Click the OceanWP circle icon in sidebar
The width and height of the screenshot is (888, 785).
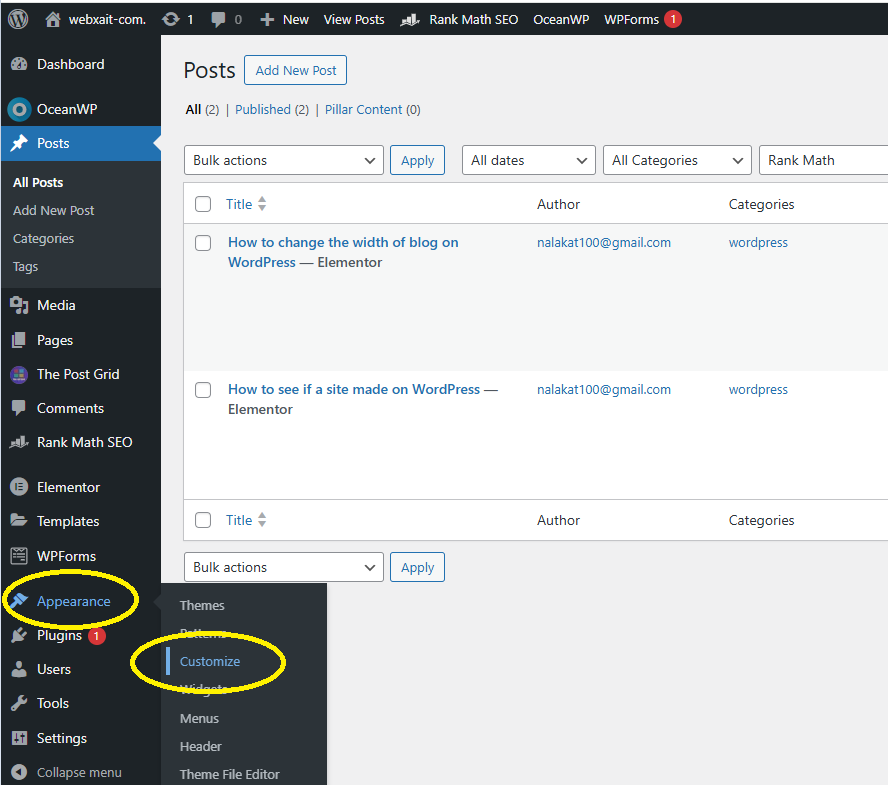[19, 109]
